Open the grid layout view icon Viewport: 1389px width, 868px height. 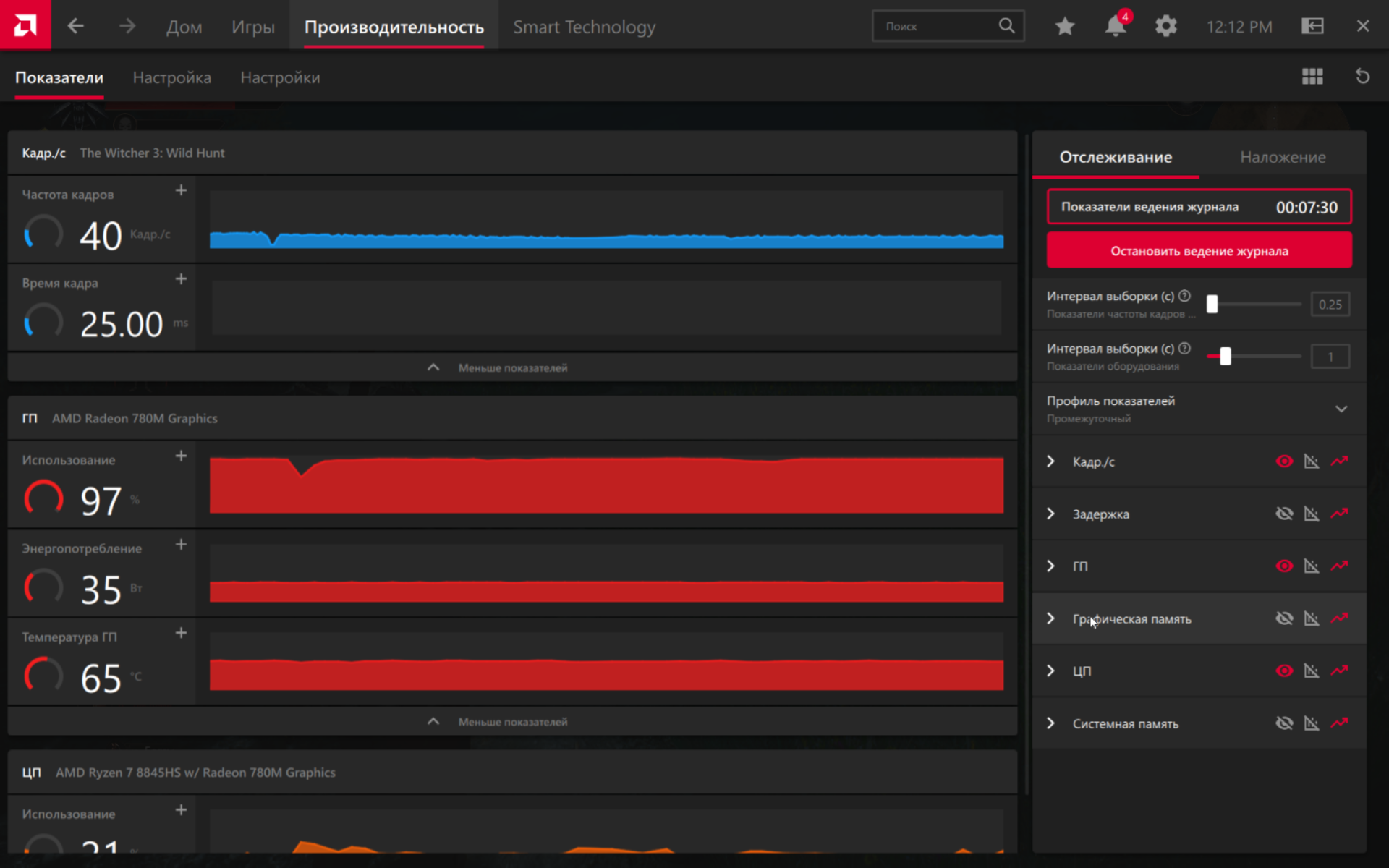pyautogui.click(x=1312, y=76)
